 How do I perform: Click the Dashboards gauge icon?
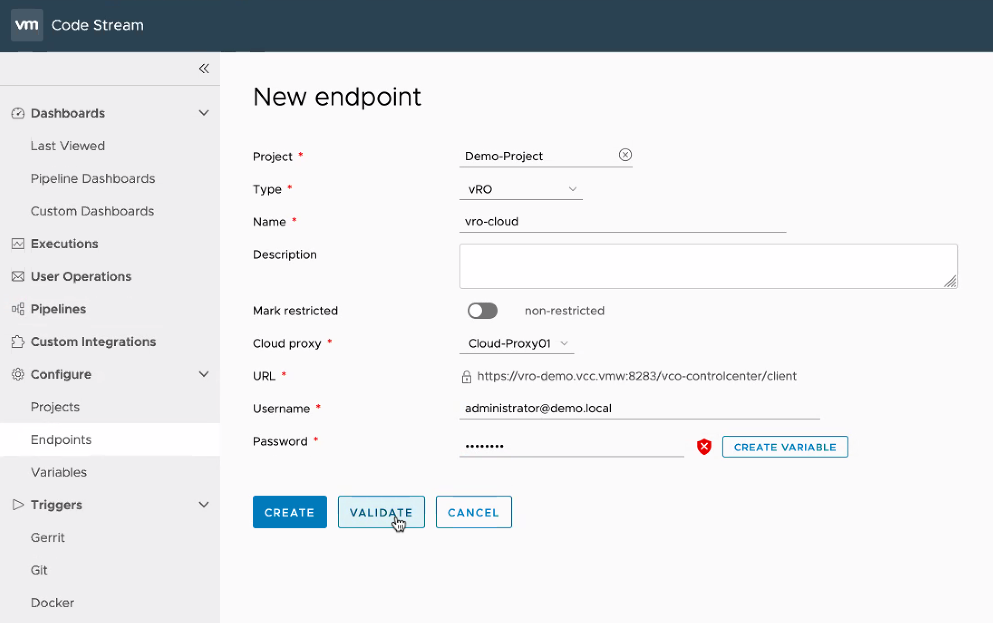[x=18, y=113]
